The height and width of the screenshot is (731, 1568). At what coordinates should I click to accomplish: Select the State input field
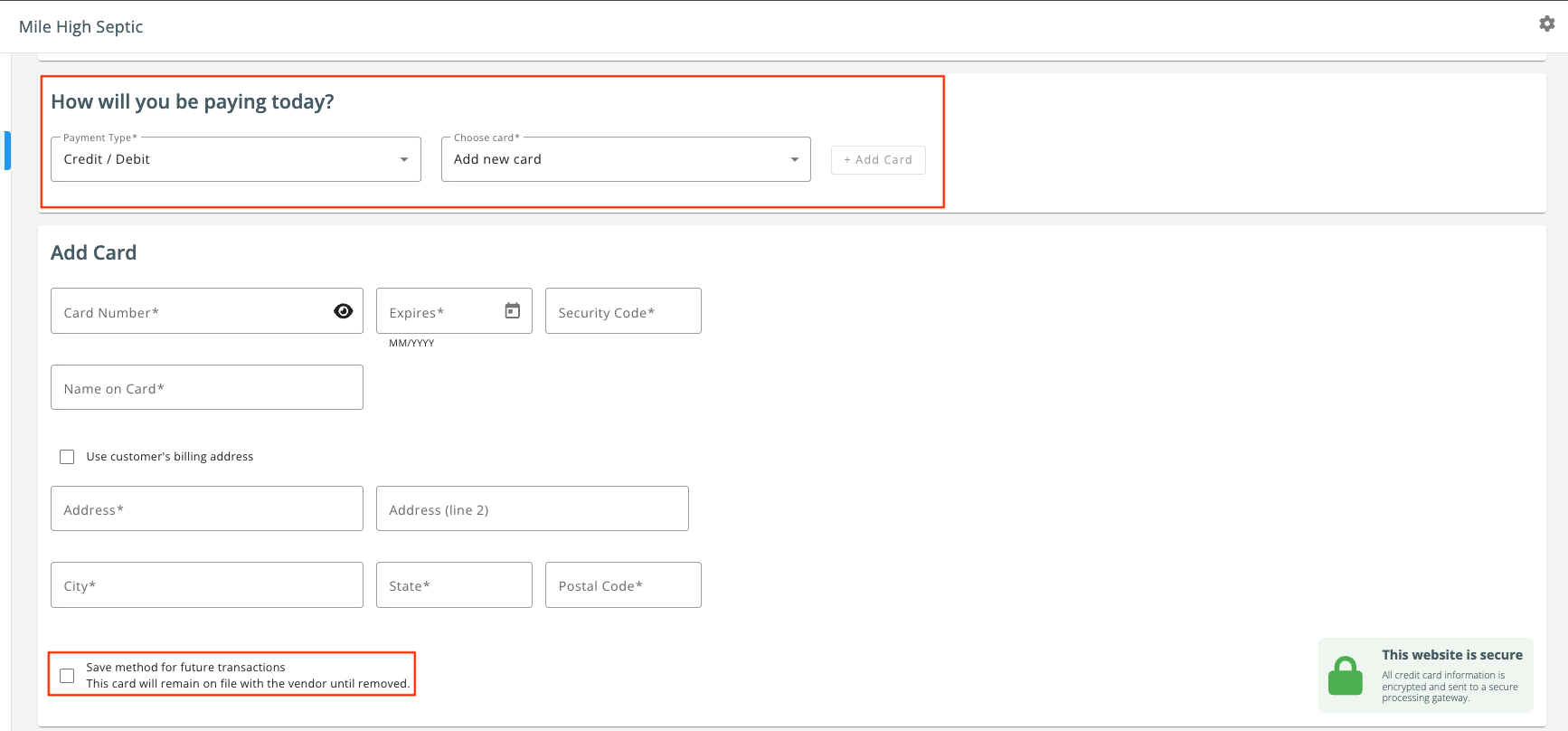tap(454, 584)
